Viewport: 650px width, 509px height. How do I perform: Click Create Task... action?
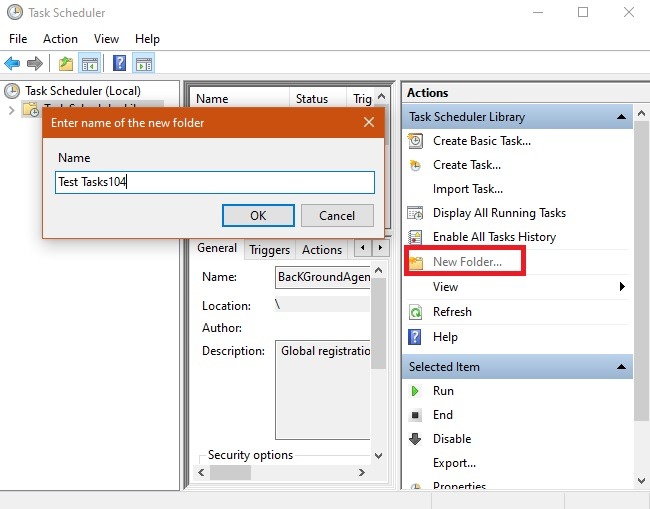pos(467,165)
